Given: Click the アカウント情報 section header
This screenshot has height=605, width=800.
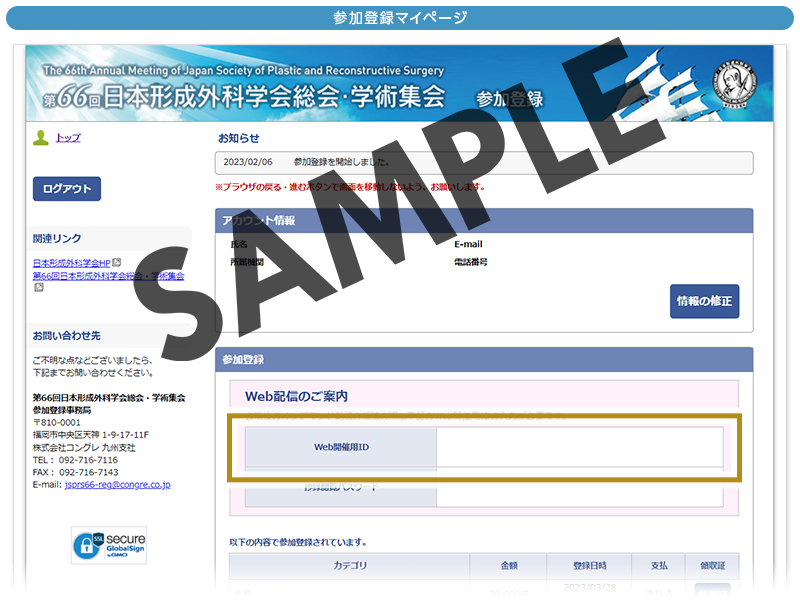Looking at the screenshot, I should 484,221.
